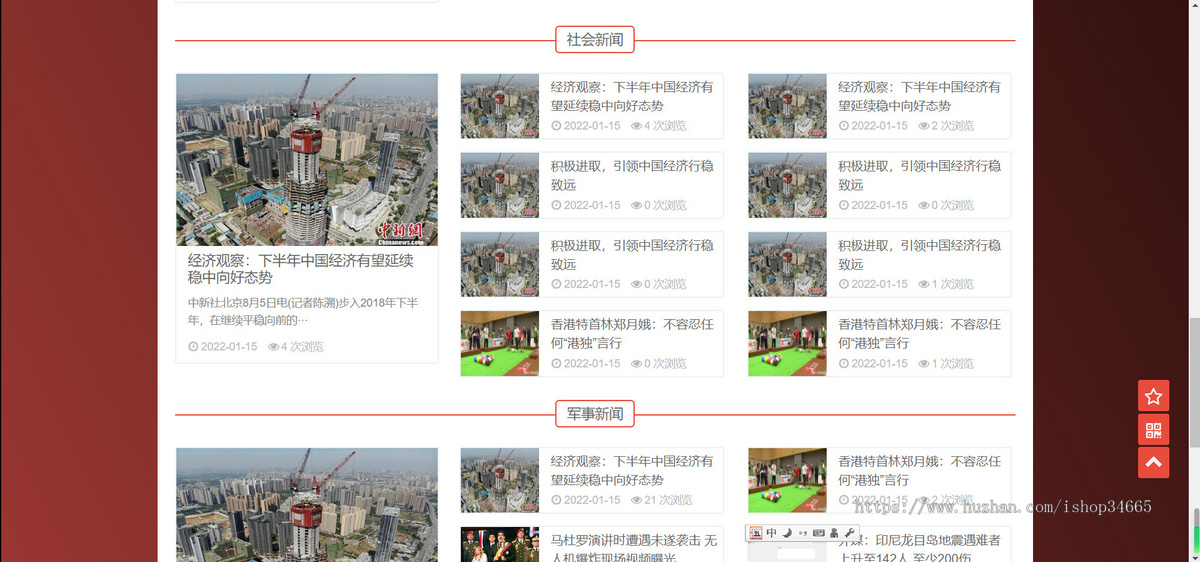Open 香港特首林郑月娥 title with 0 views

pos(632,333)
